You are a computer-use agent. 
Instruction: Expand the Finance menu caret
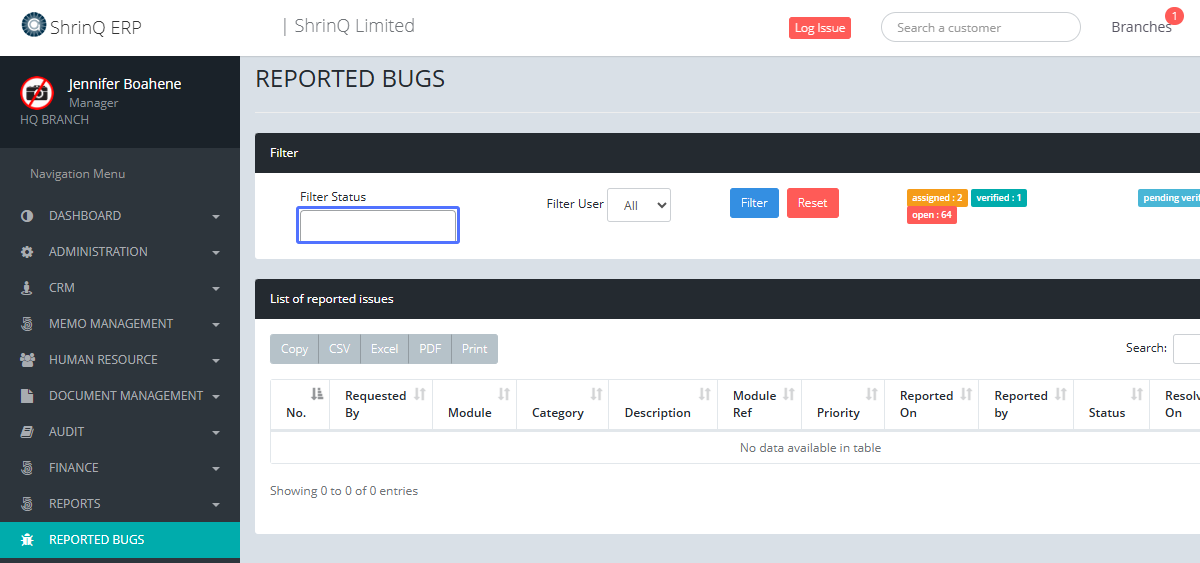[216, 469]
